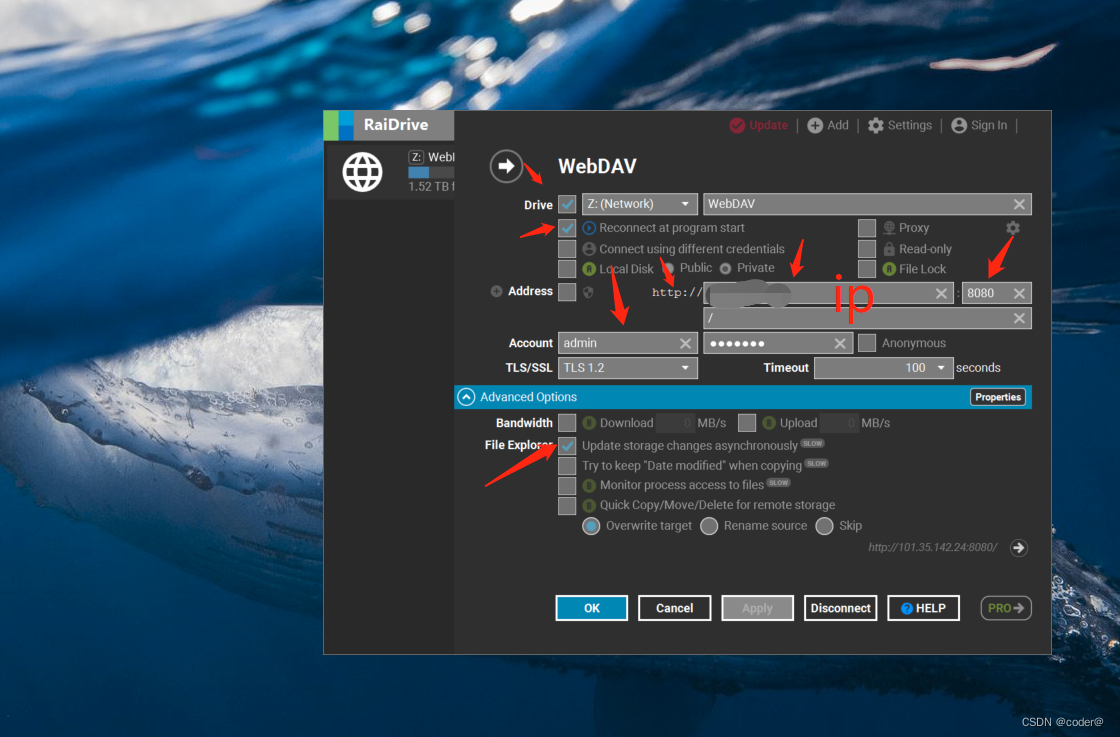The image size is (1120, 737).
Task: Open the TLS 1.2 dropdown
Action: click(x=628, y=368)
